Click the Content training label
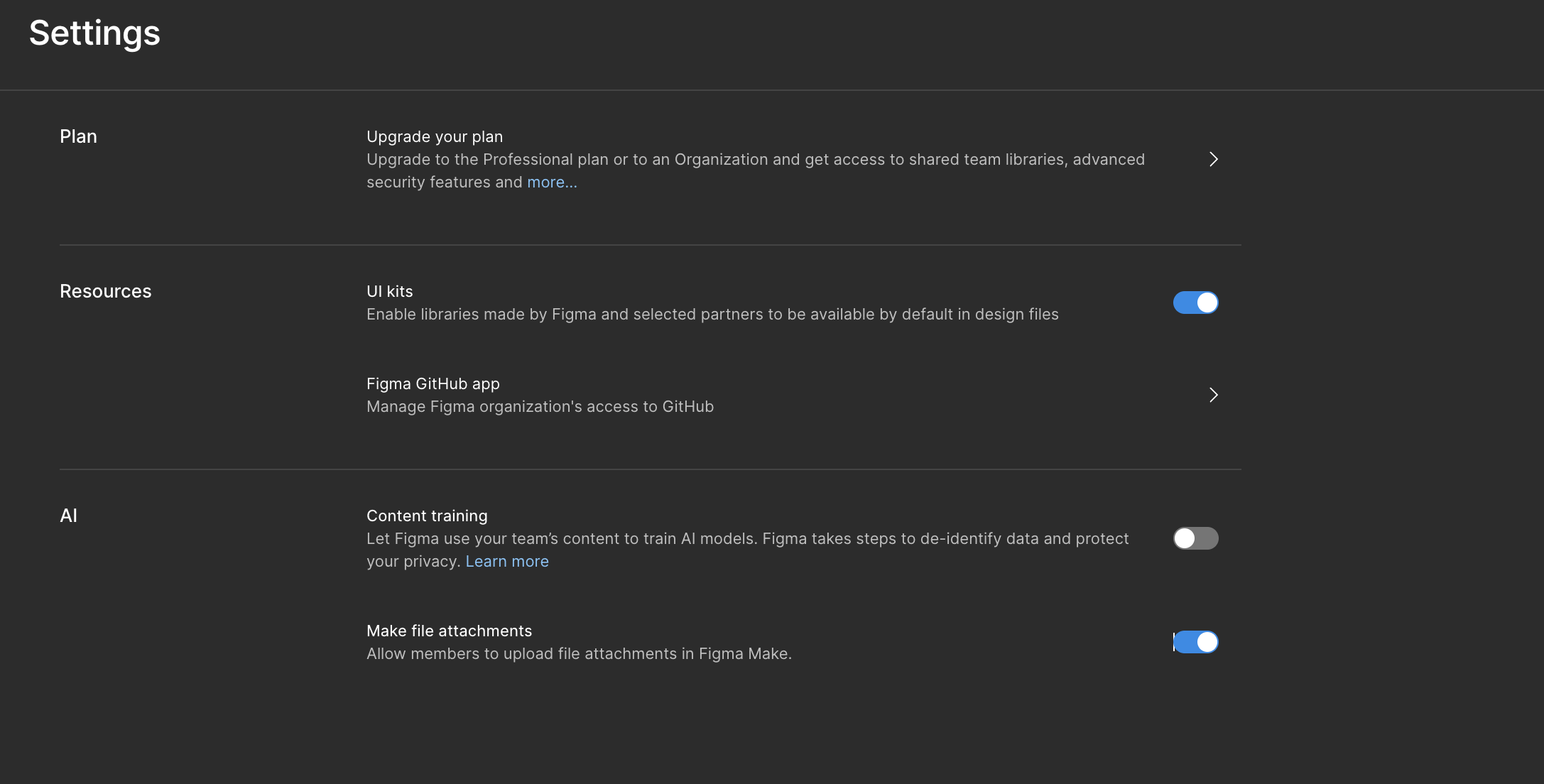This screenshot has height=784, width=1544. 427,516
